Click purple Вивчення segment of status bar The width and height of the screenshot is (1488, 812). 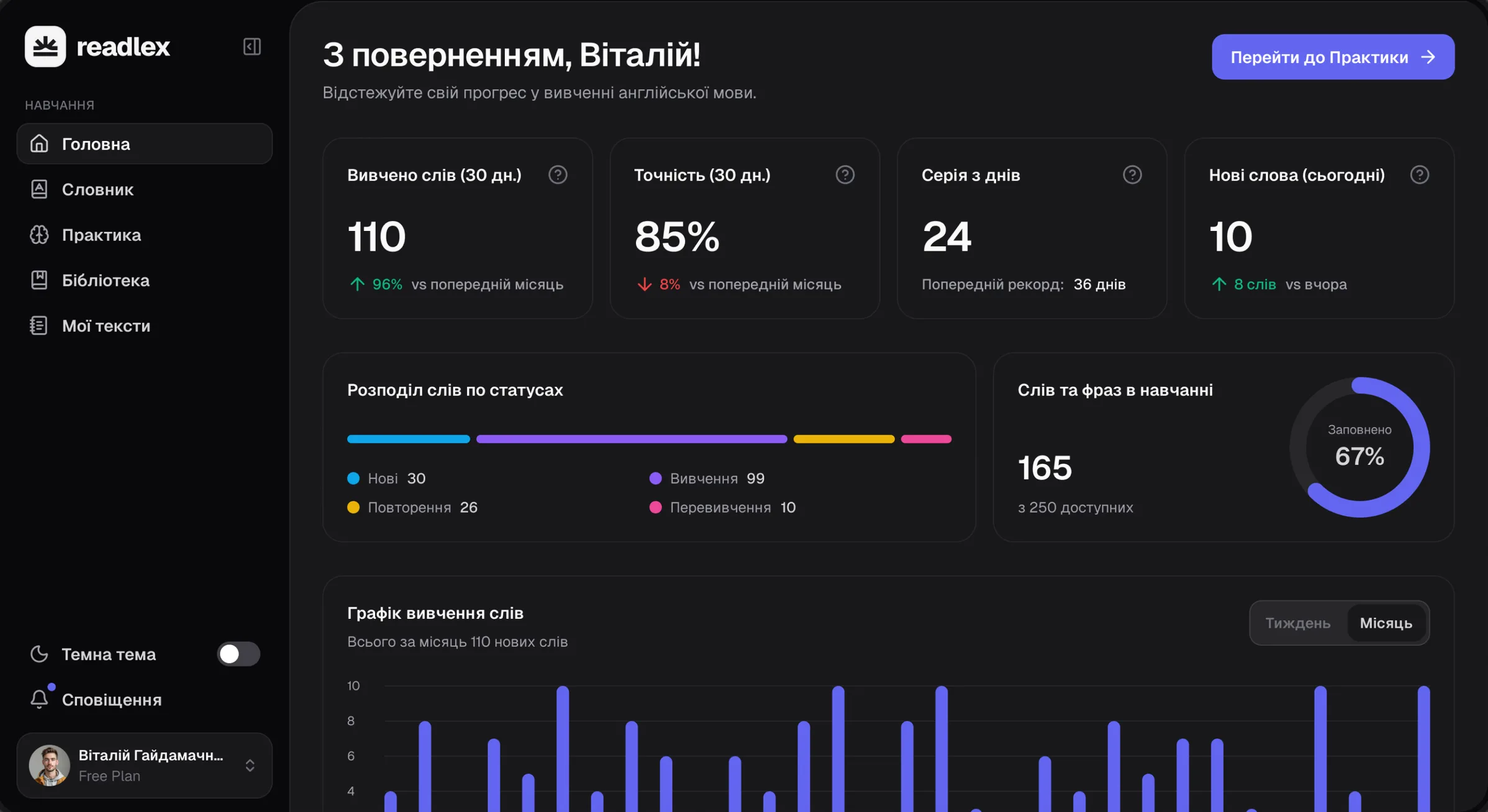632,439
